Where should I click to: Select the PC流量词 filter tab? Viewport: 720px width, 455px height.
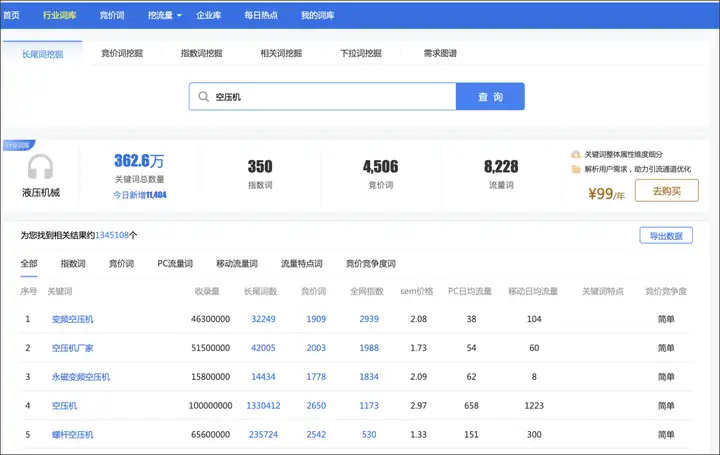pyautogui.click(x=175, y=264)
